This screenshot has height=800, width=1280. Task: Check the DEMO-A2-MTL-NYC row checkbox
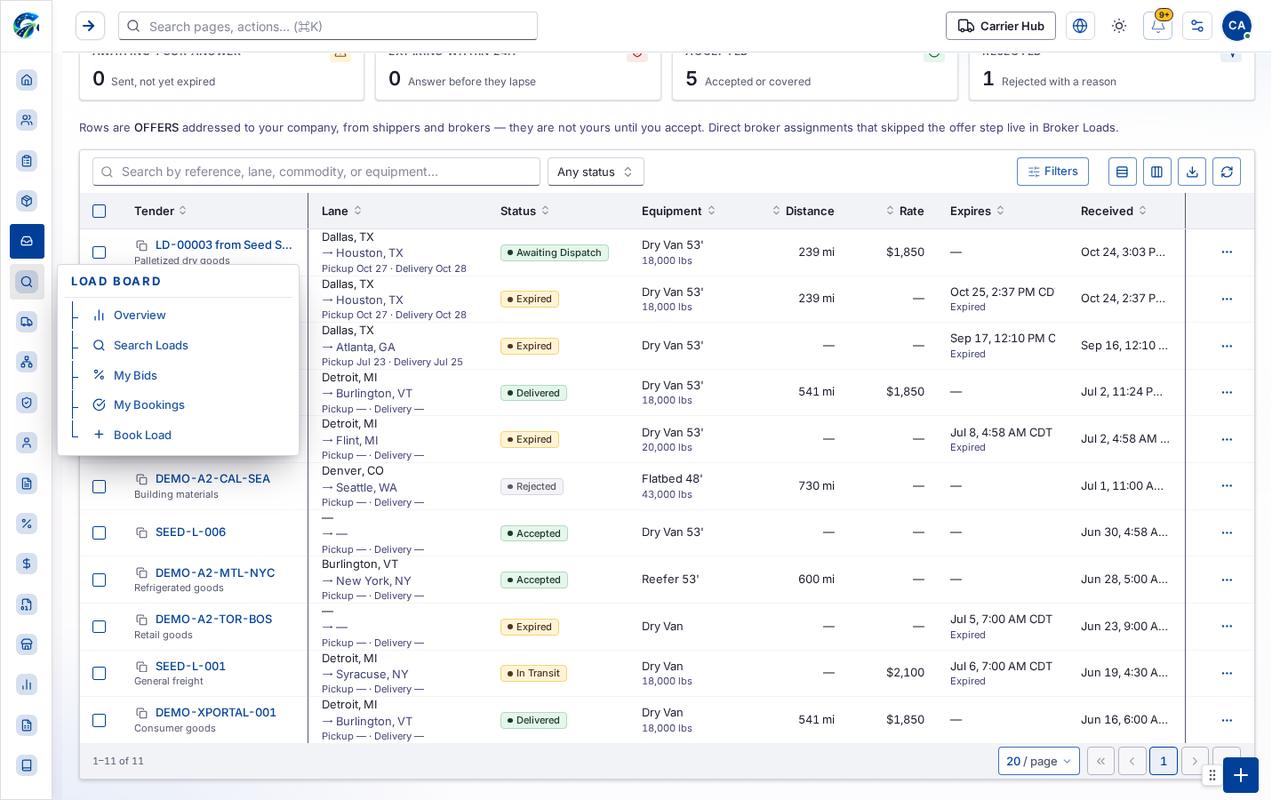pyautogui.click(x=99, y=580)
